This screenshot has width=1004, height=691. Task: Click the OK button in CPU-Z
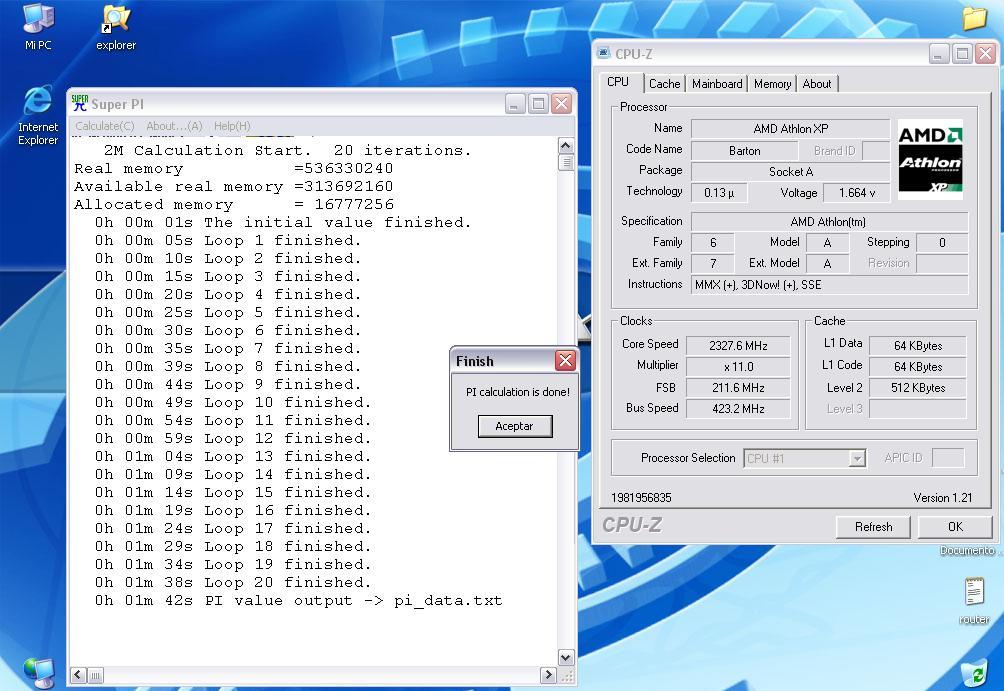pos(954,526)
